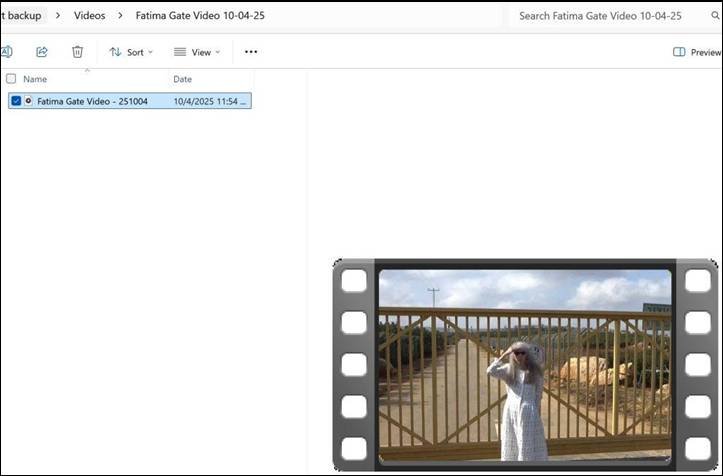Toggle the select-all checkbox next to Name
The width and height of the screenshot is (723, 476).
[x=11, y=79]
